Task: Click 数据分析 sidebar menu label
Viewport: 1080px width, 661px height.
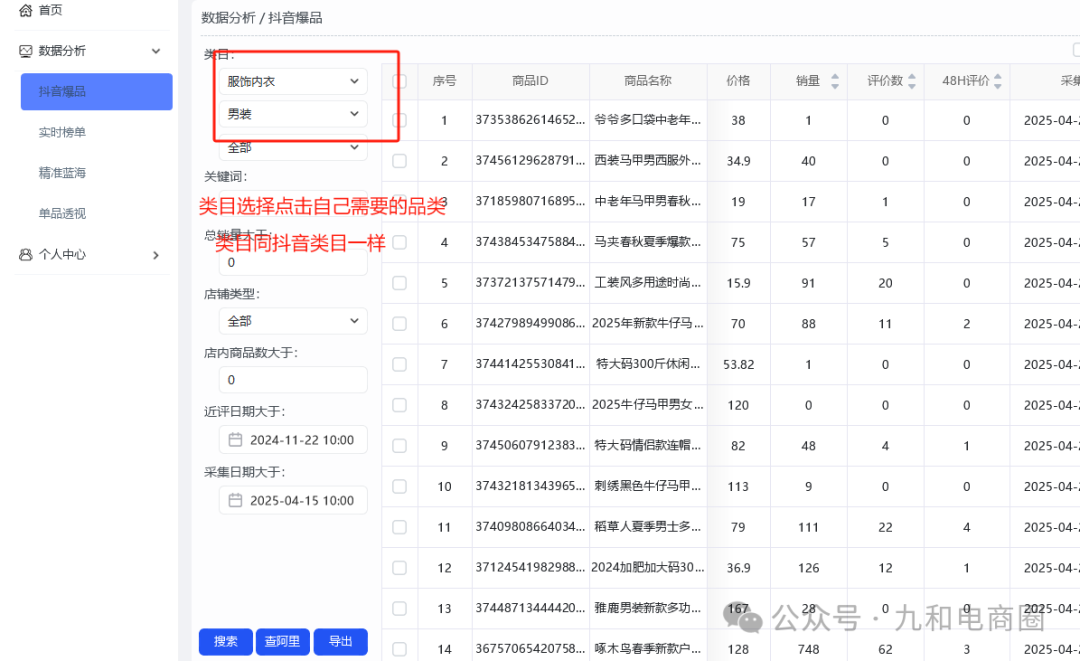Action: point(62,51)
